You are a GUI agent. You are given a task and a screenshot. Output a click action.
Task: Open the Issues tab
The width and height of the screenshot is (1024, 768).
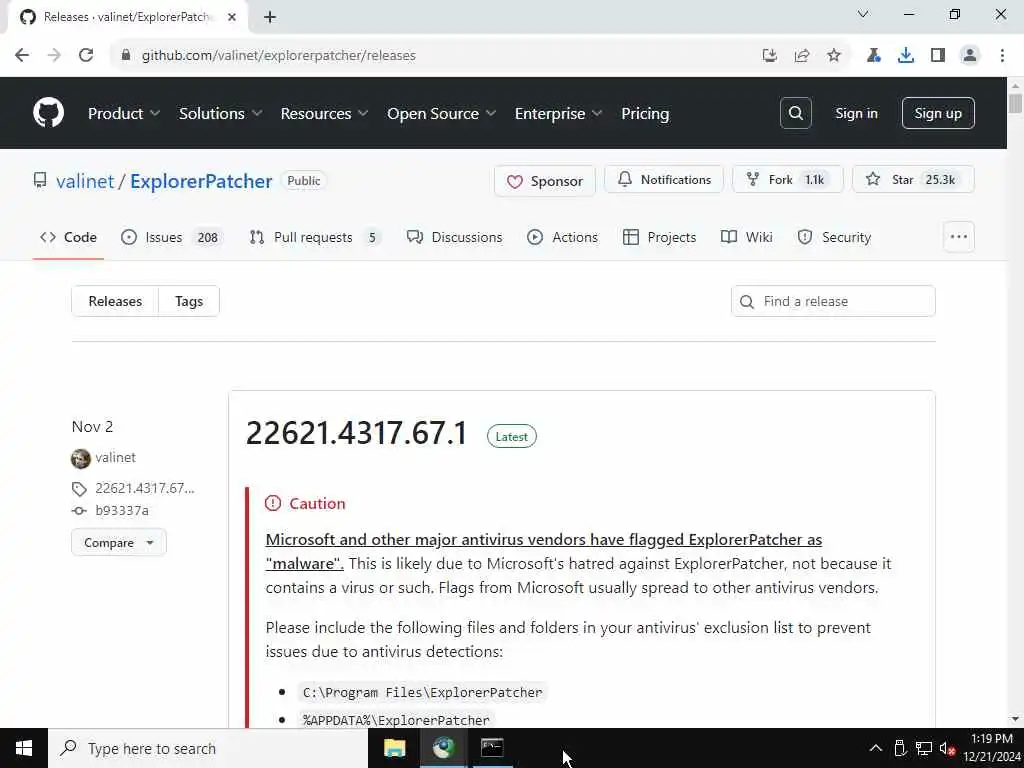[172, 236]
